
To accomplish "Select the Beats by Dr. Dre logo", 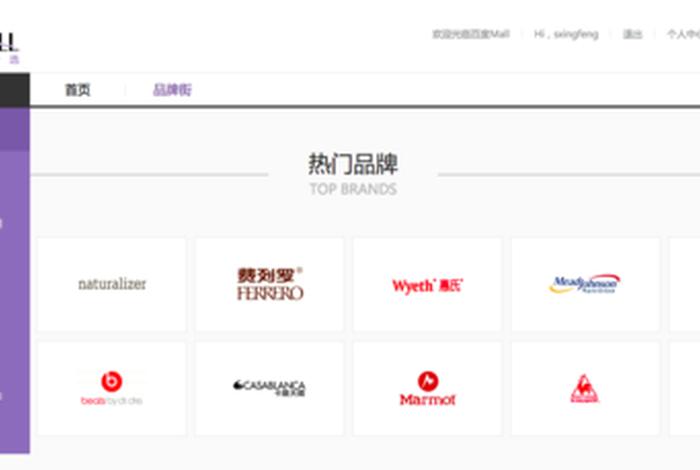I will 112,388.
